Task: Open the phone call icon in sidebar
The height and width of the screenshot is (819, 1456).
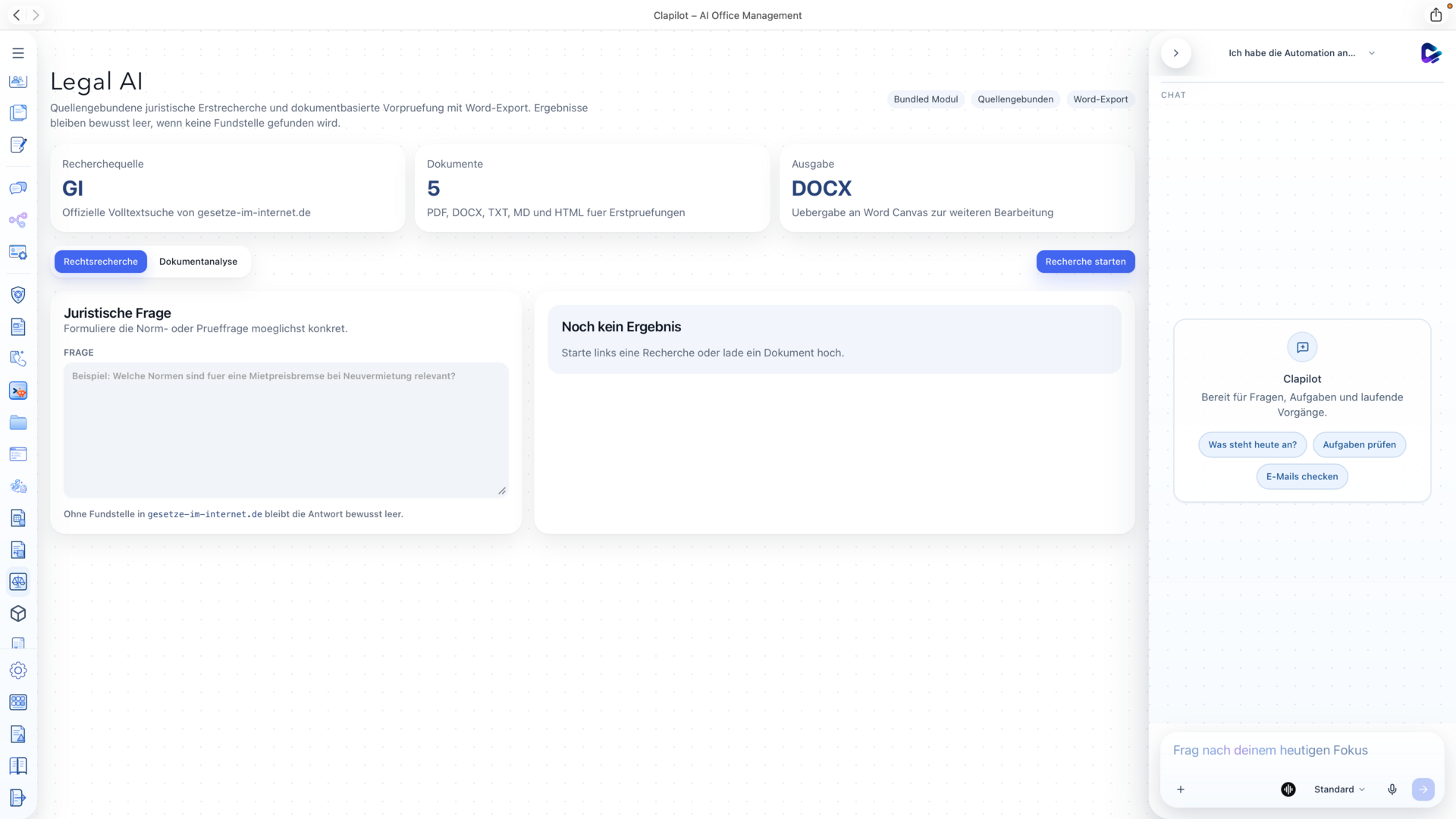Action: coord(18,359)
